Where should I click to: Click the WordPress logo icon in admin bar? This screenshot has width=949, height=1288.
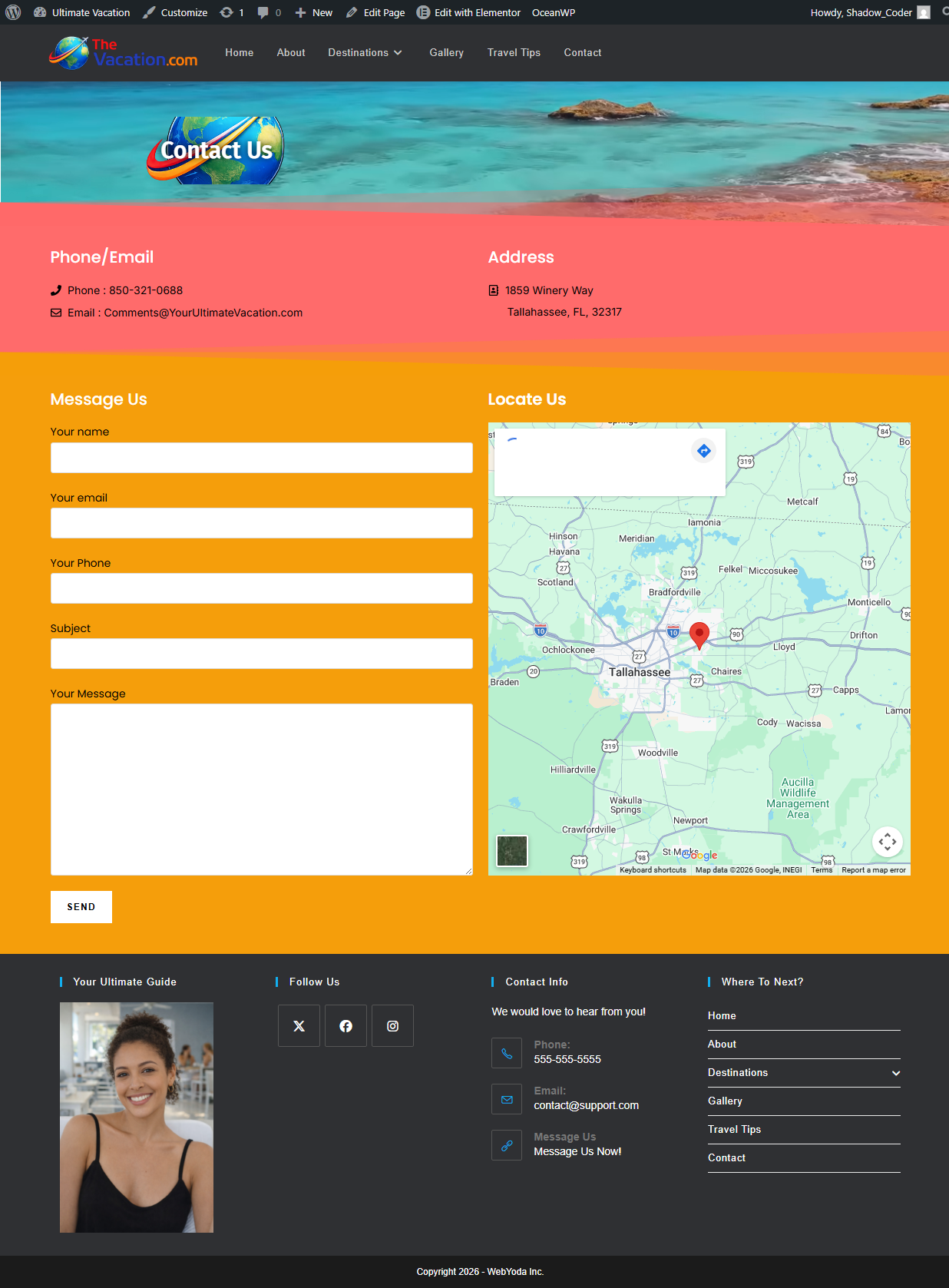click(13, 12)
